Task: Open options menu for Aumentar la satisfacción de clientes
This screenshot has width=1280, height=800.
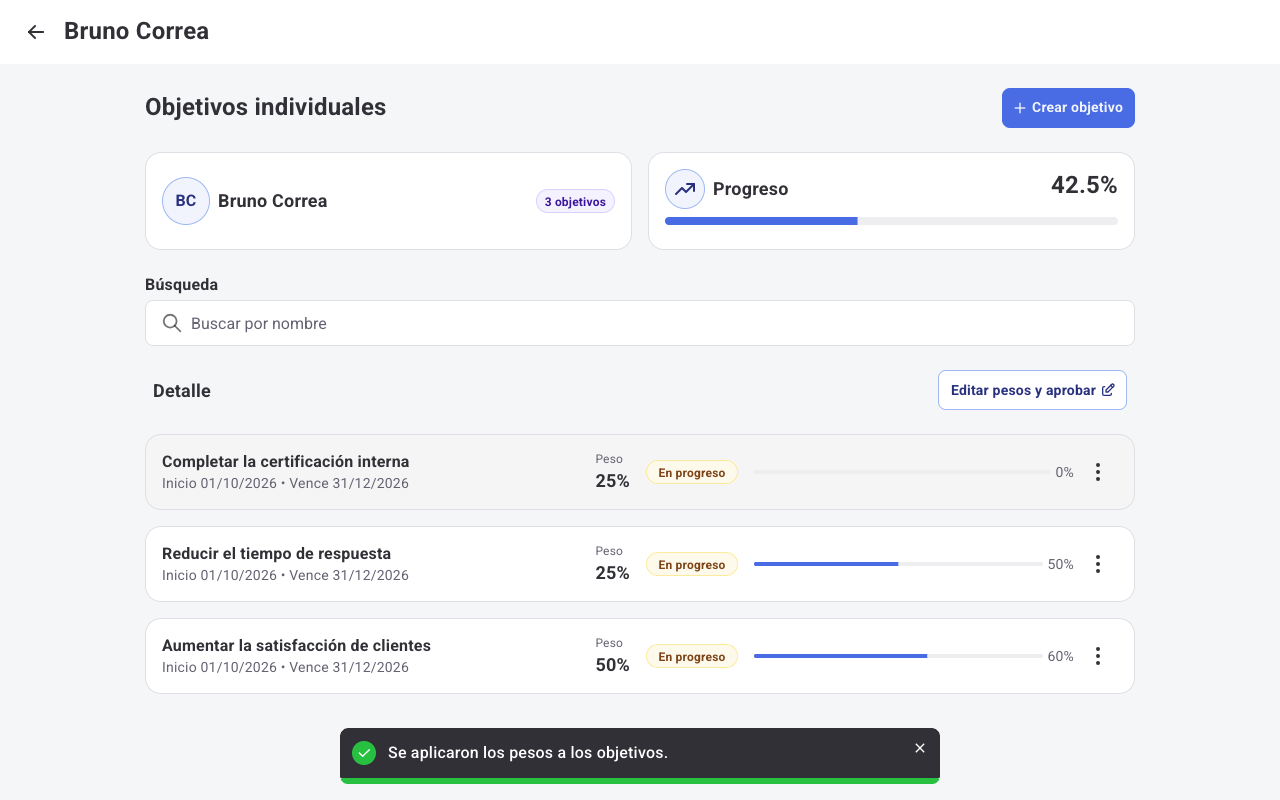Action: point(1098,656)
